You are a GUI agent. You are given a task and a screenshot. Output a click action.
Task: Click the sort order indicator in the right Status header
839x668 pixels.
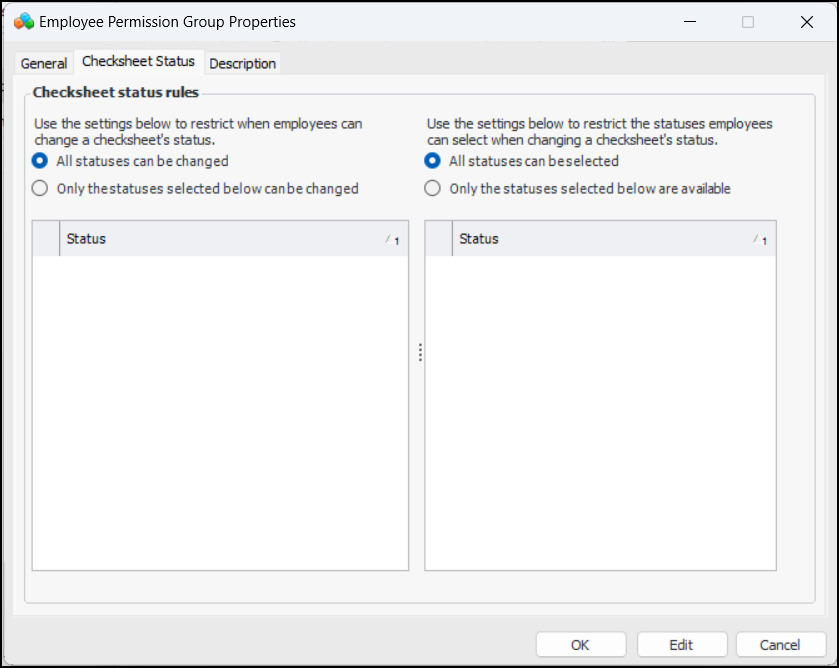(760, 239)
